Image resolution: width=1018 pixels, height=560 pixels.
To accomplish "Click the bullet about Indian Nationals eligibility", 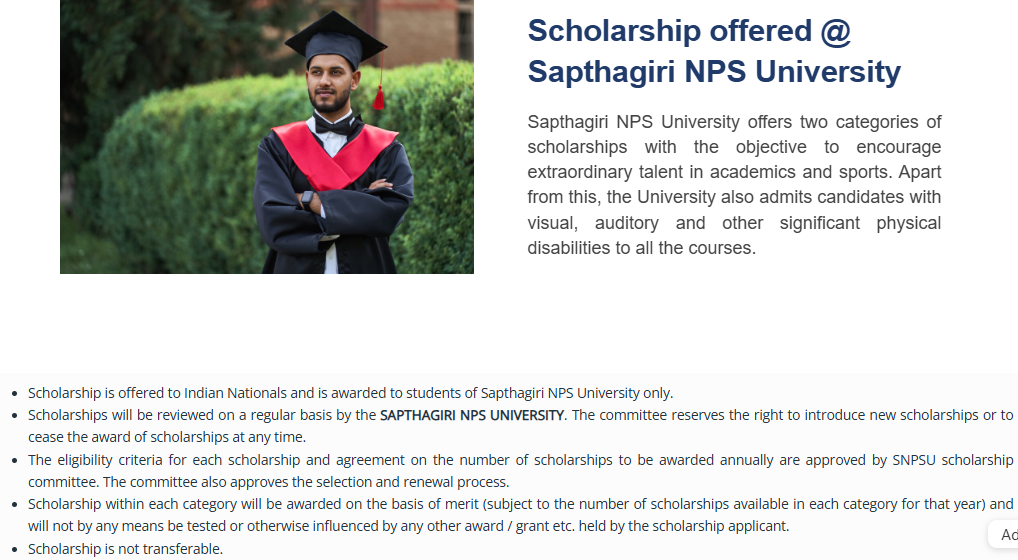I will [351, 393].
